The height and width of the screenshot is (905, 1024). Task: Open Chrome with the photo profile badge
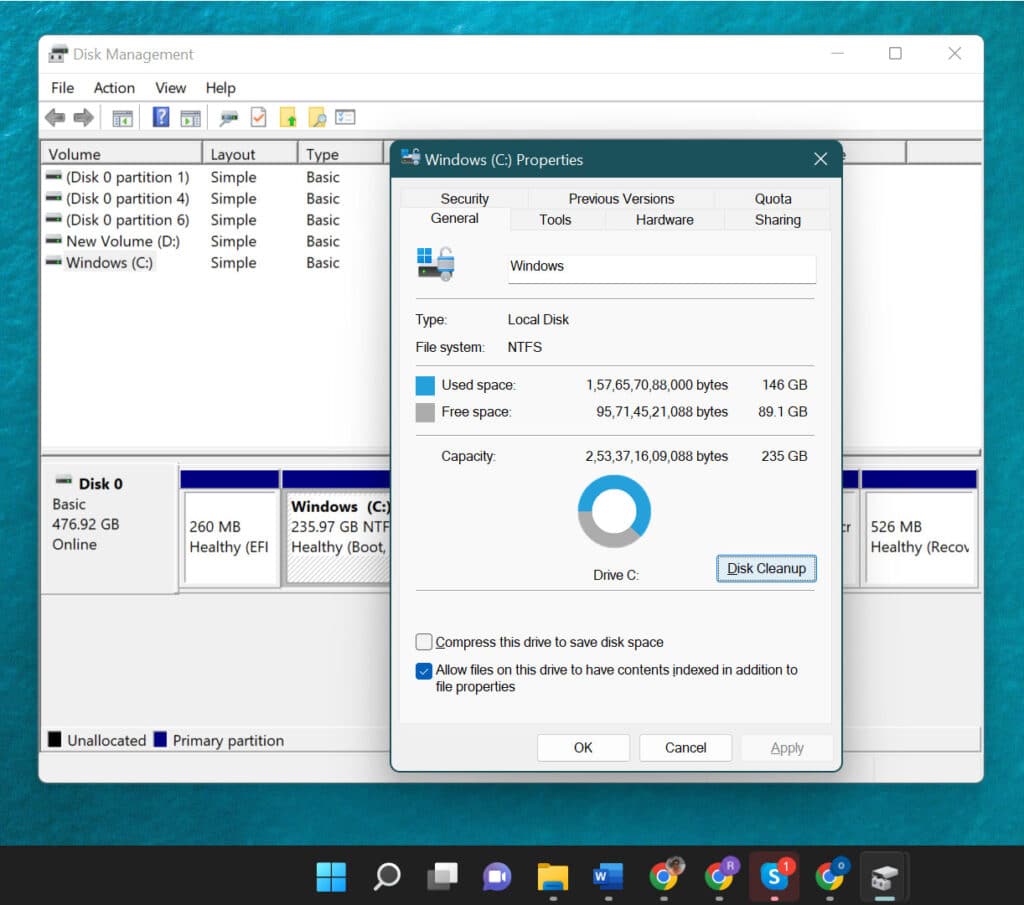pos(665,875)
